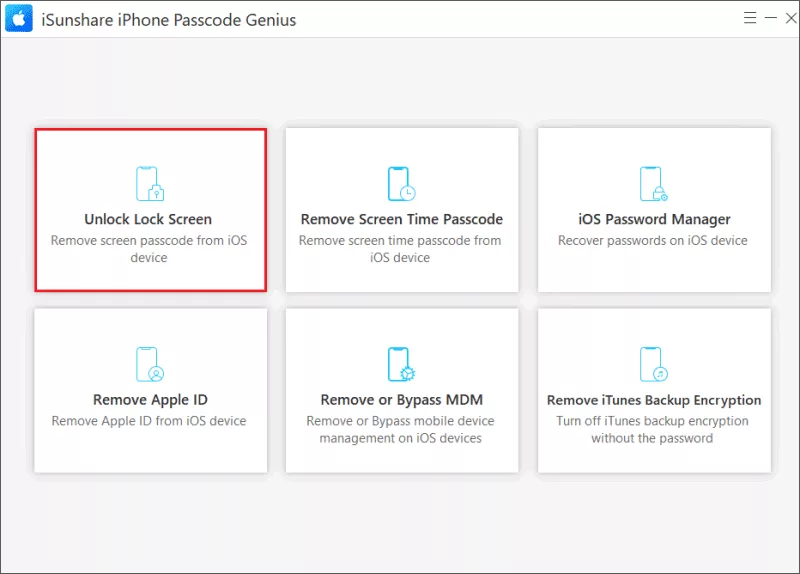Click the iSunshare Apple logo icon
Image resolution: width=800 pixels, height=574 pixels.
[19, 18]
